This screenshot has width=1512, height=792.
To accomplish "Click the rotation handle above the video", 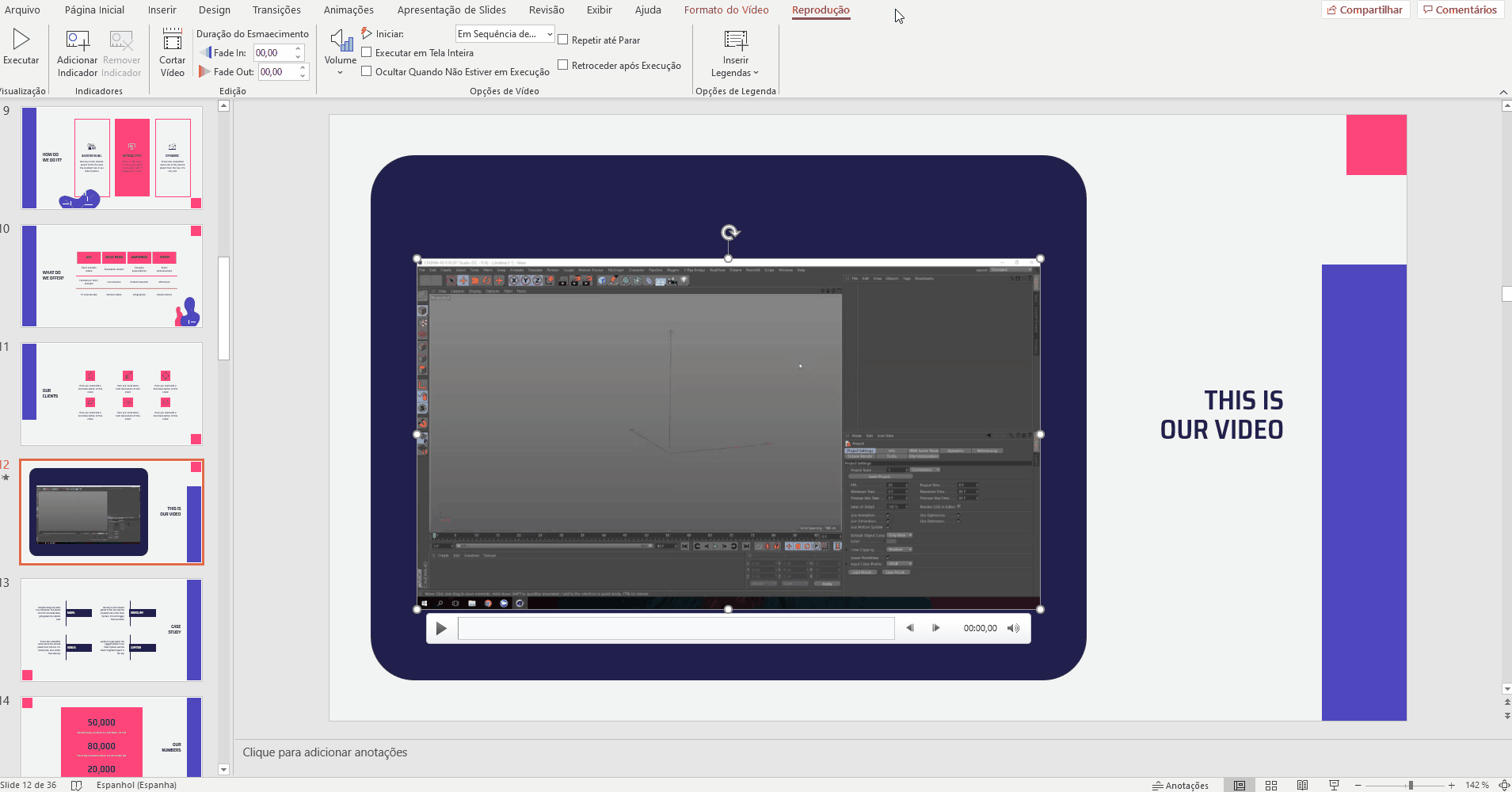I will pos(729,232).
